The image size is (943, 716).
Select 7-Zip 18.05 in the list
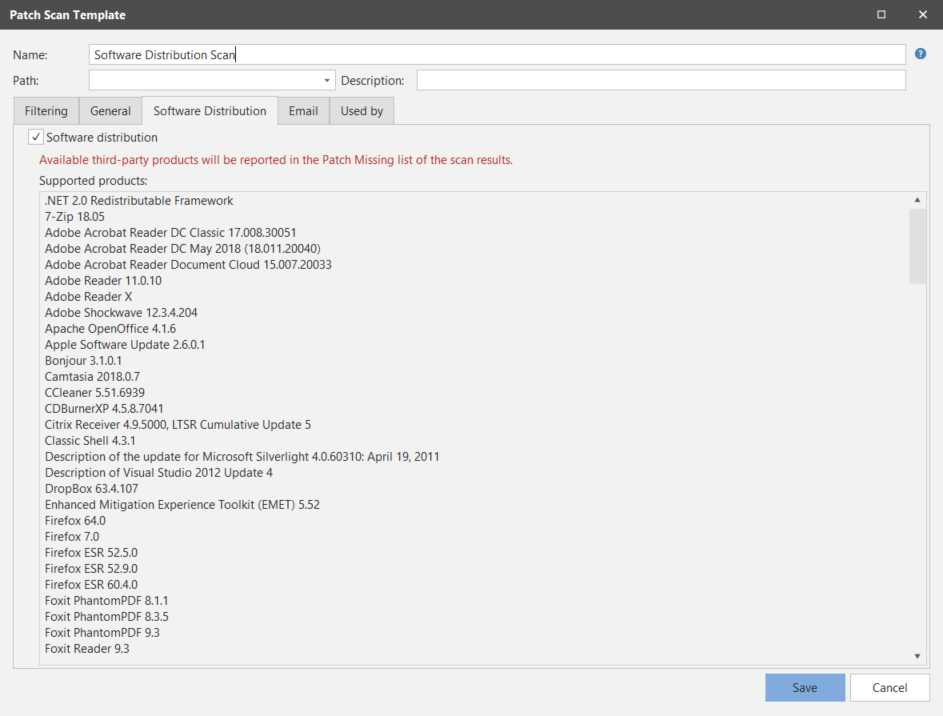coord(75,216)
